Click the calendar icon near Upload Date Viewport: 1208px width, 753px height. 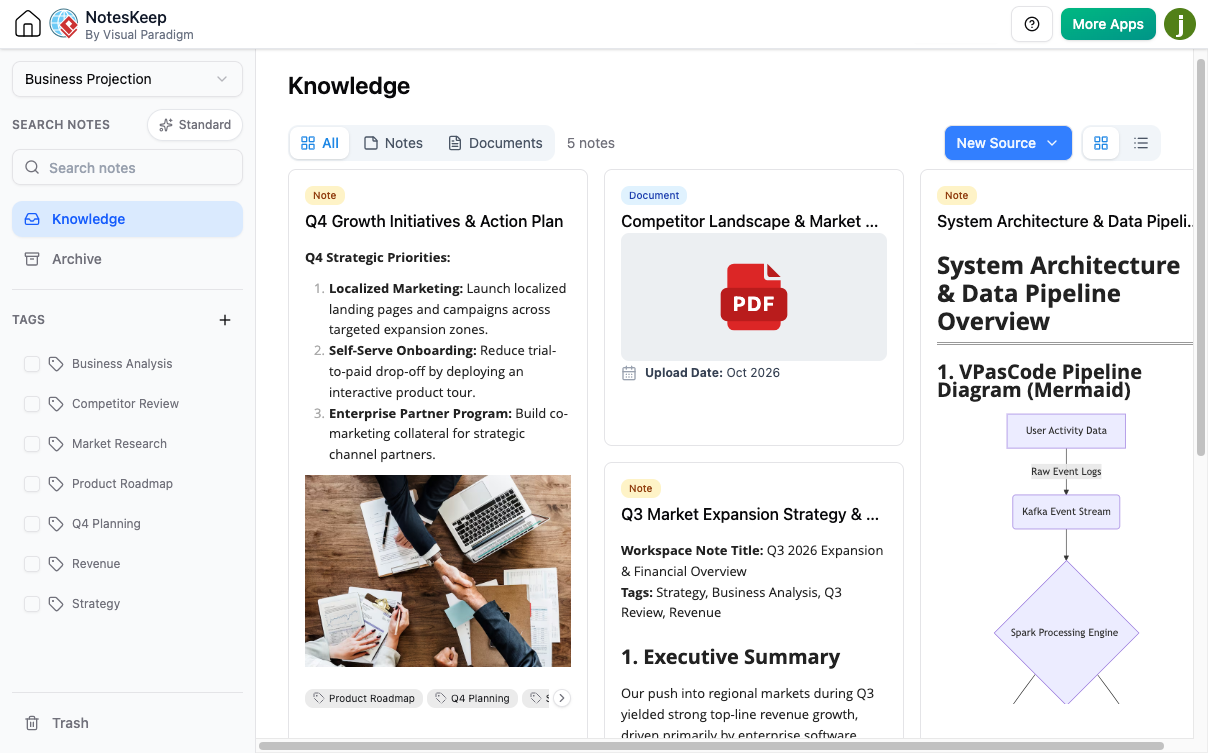tap(629, 373)
